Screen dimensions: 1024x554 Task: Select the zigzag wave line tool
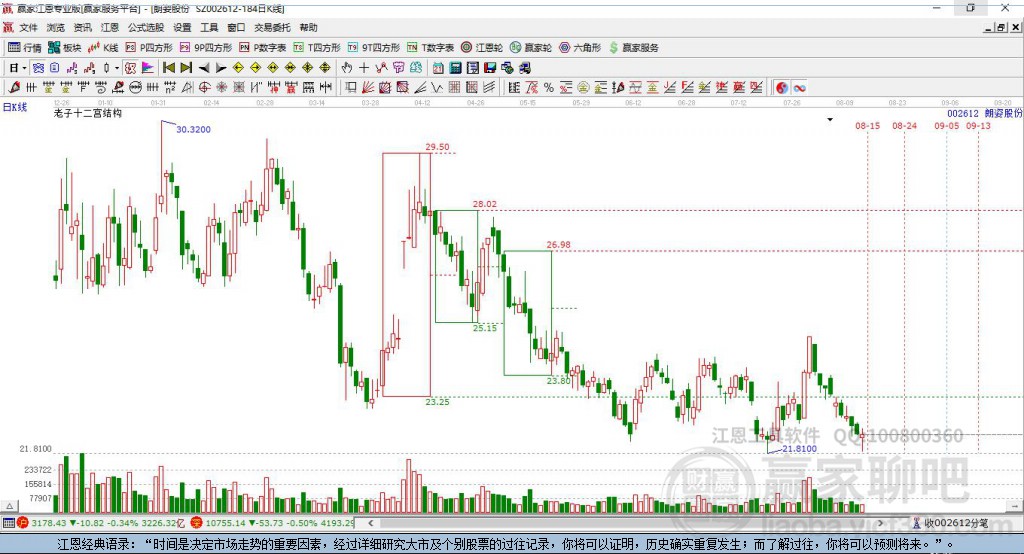(437, 88)
